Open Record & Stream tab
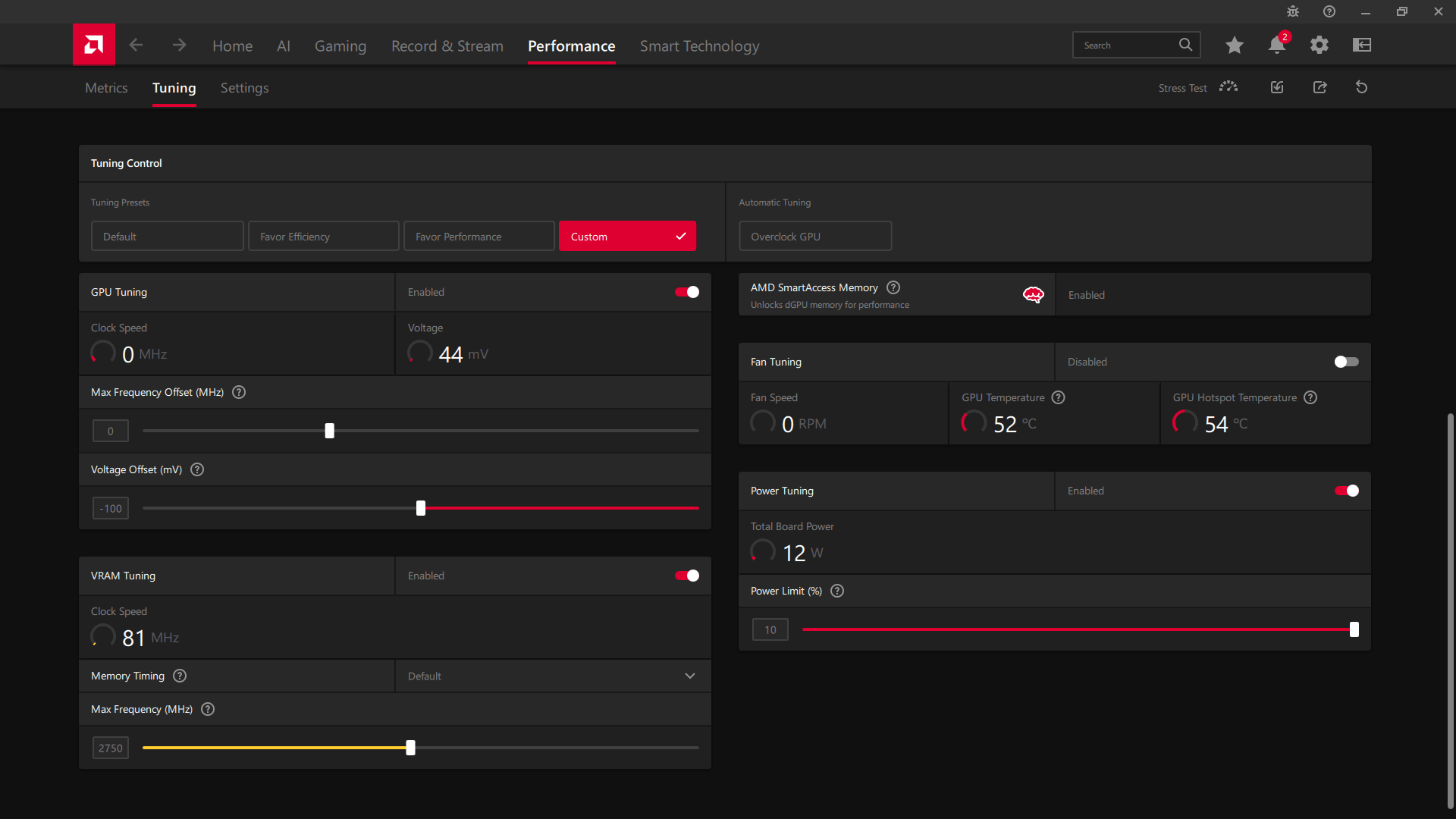1456x819 pixels. 447,46
